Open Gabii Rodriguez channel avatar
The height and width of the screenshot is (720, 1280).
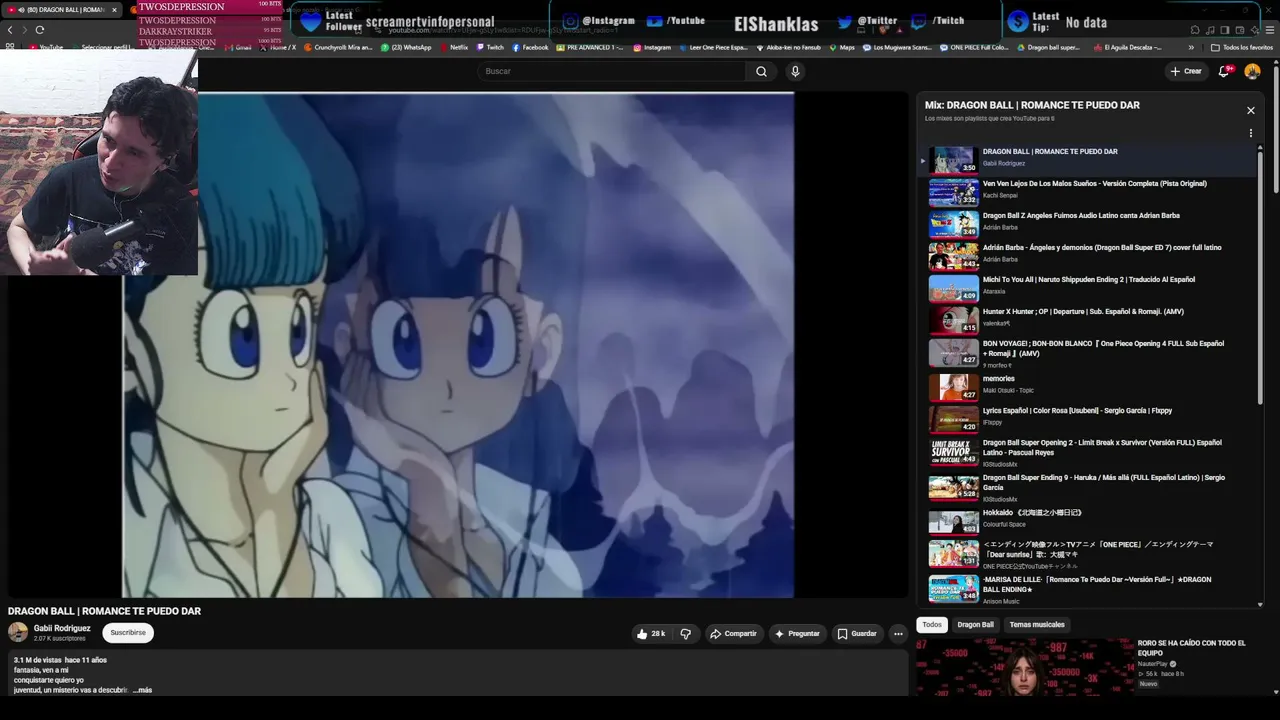tap(18, 632)
